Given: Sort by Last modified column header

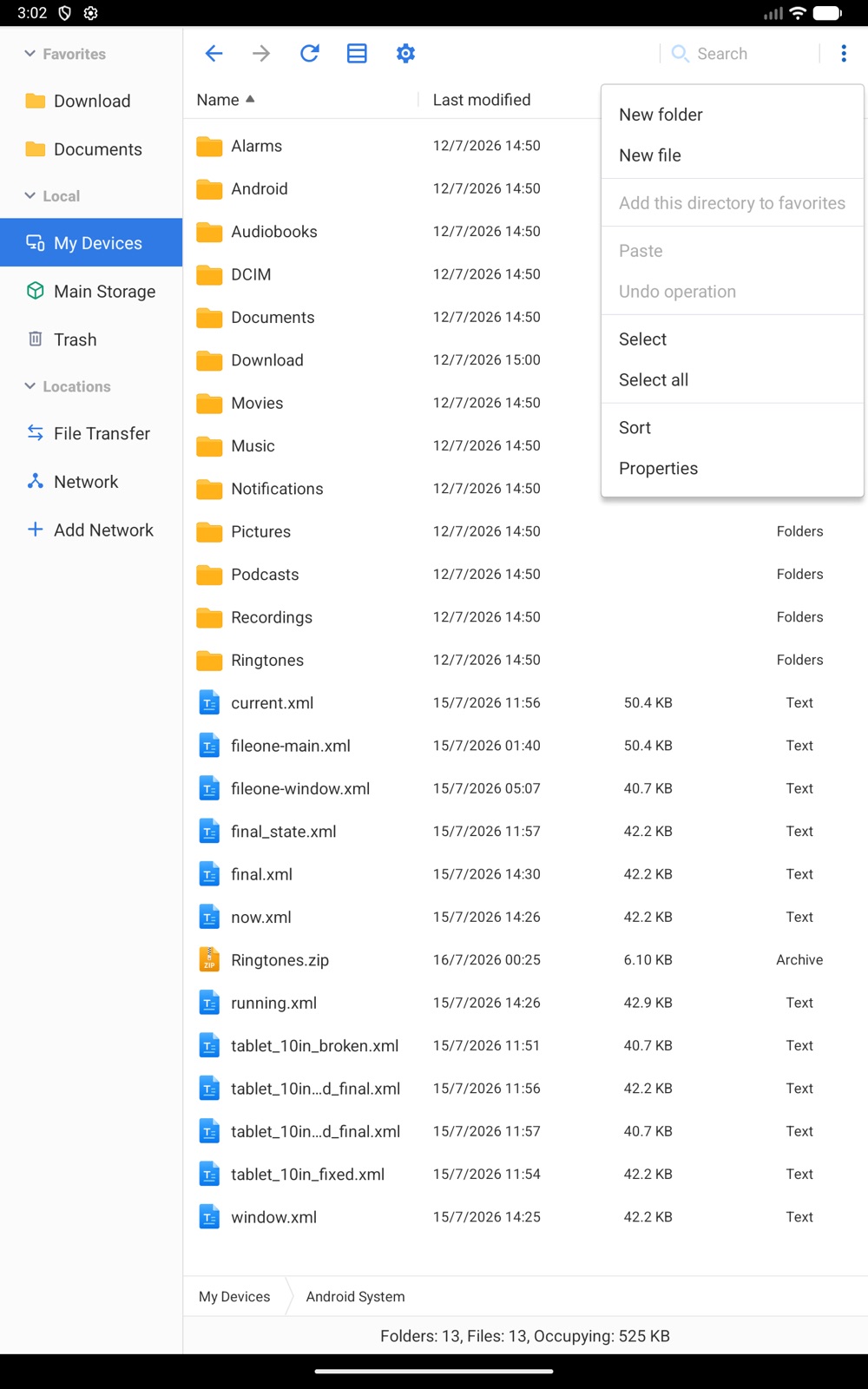Looking at the screenshot, I should [x=482, y=100].
